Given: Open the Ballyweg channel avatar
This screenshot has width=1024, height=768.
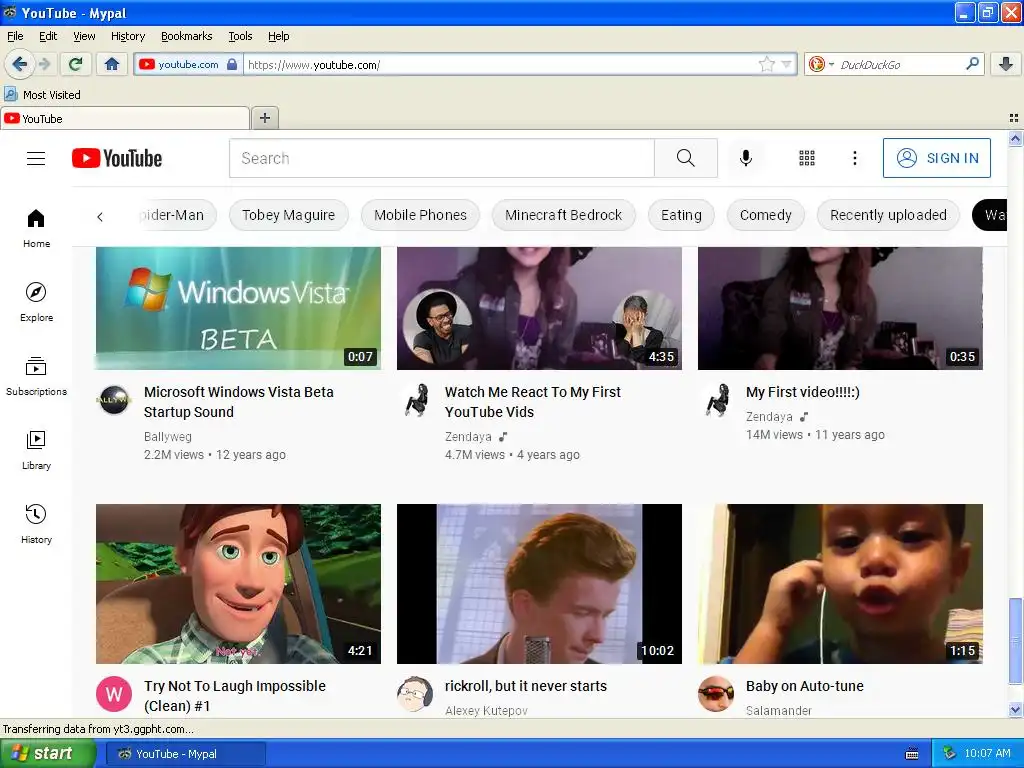Looking at the screenshot, I should tap(114, 400).
